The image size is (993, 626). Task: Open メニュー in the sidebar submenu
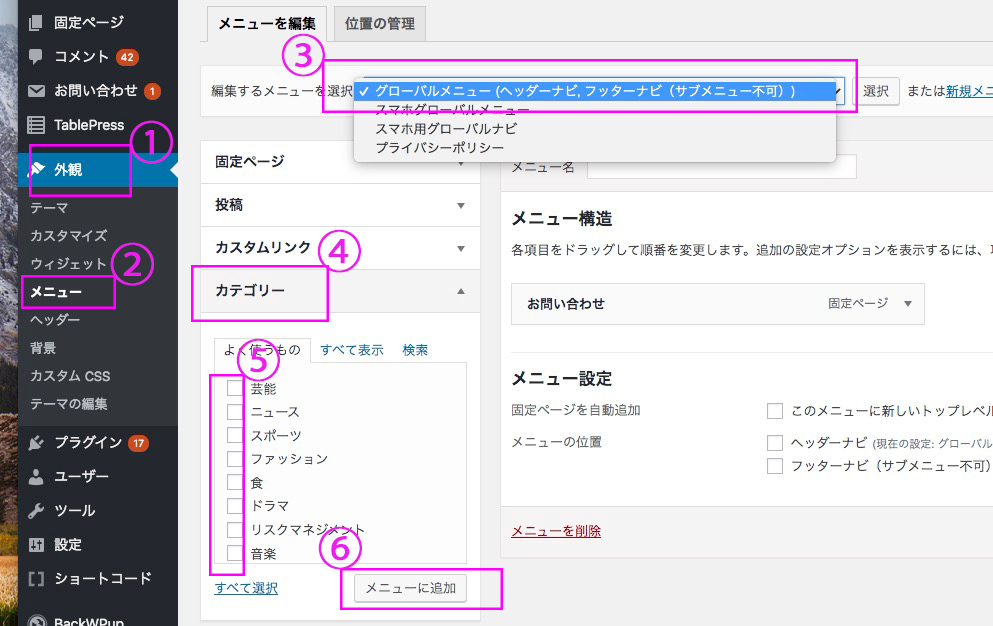(56, 292)
